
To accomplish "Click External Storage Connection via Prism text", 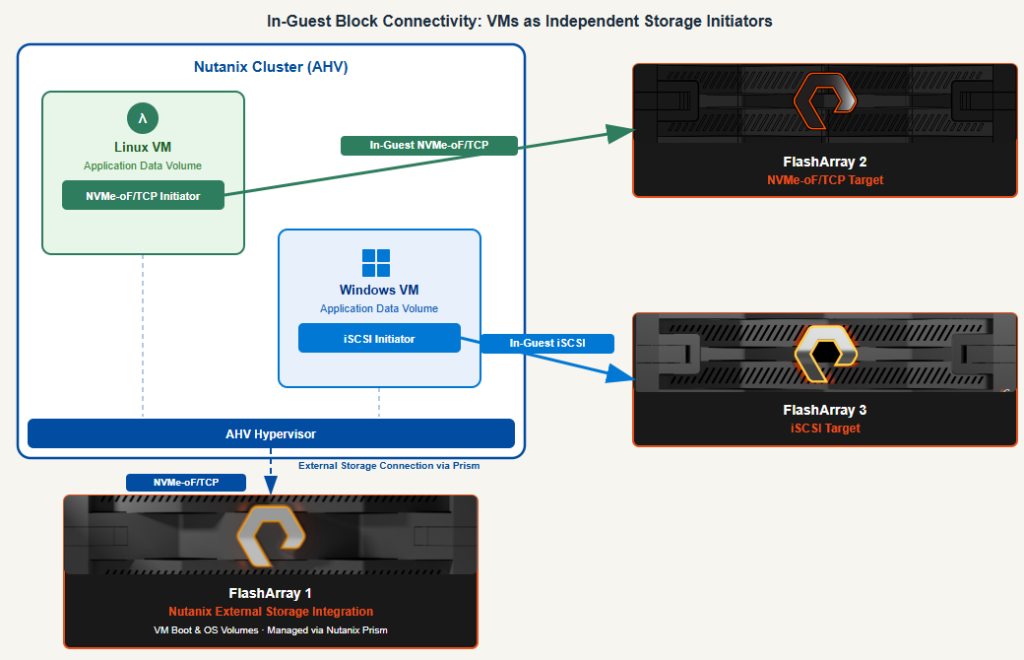I will pyautogui.click(x=389, y=465).
